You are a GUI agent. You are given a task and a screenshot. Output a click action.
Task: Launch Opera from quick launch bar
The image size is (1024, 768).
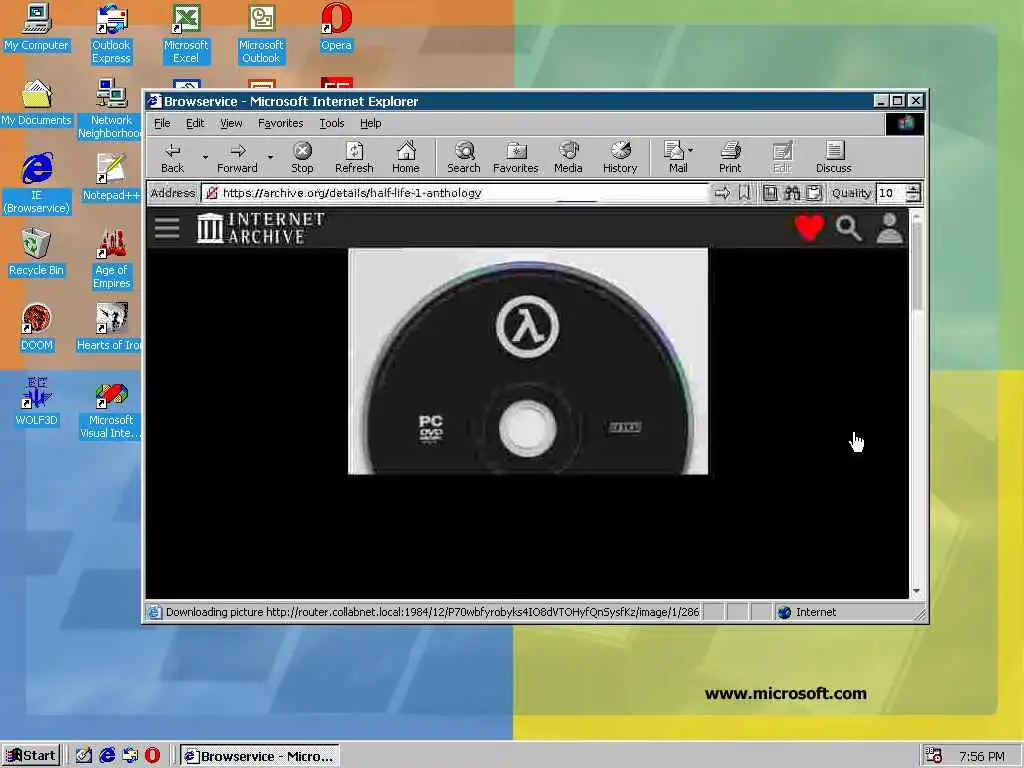[152, 756]
